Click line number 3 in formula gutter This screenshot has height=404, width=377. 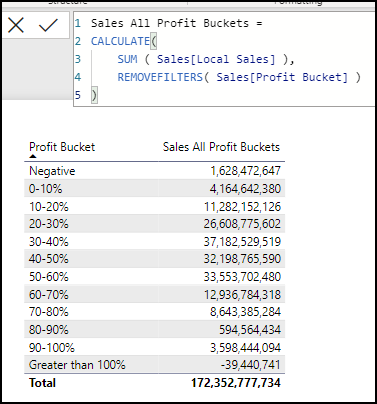(78, 59)
